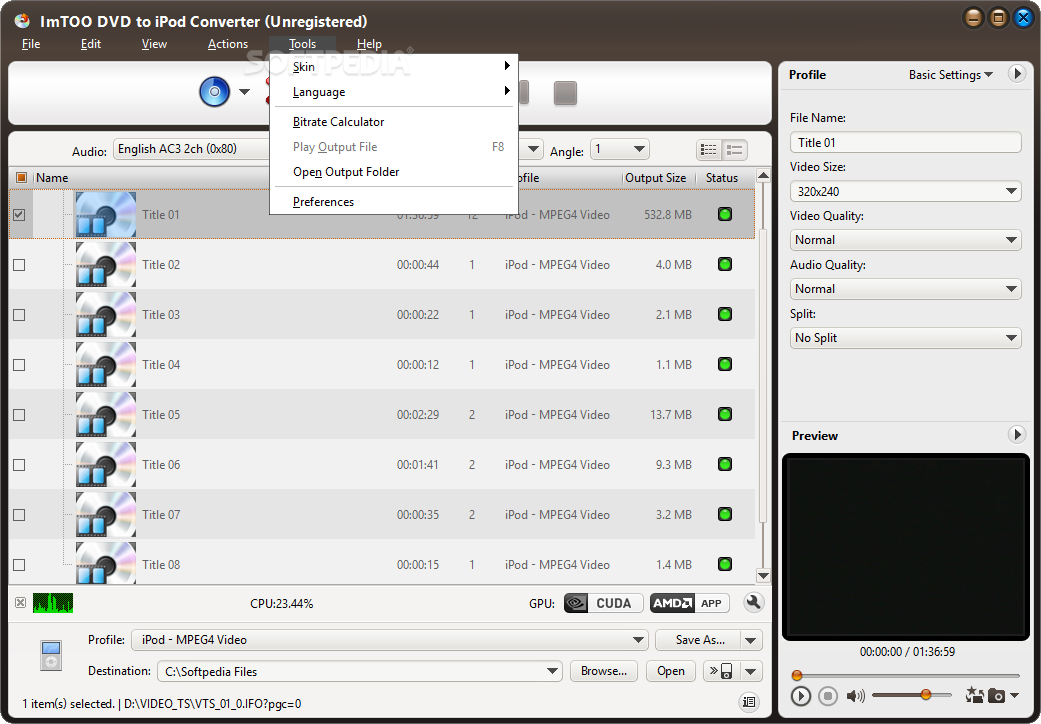1041x724 pixels.
Task: Open Preferences from Tools menu
Action: pyautogui.click(x=393, y=202)
